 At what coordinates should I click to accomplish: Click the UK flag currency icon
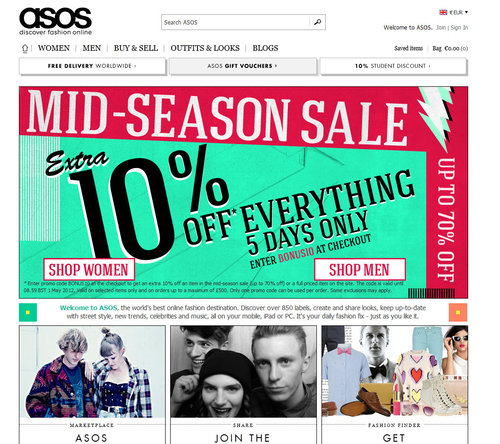[443, 12]
